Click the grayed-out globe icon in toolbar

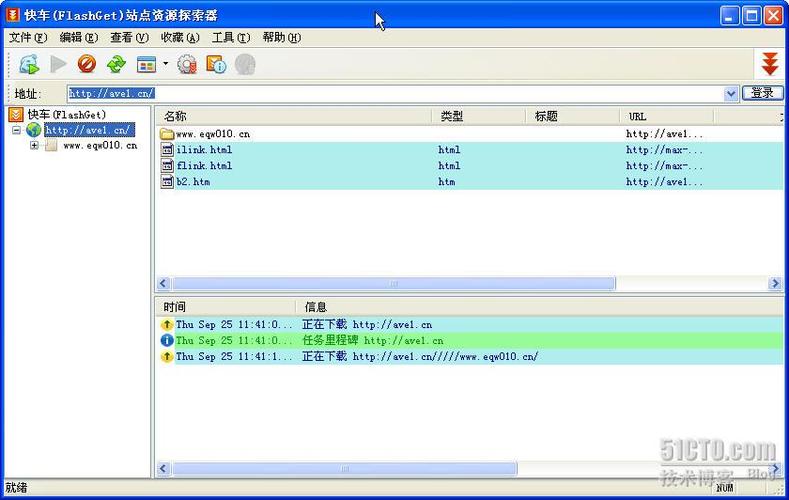[246, 64]
